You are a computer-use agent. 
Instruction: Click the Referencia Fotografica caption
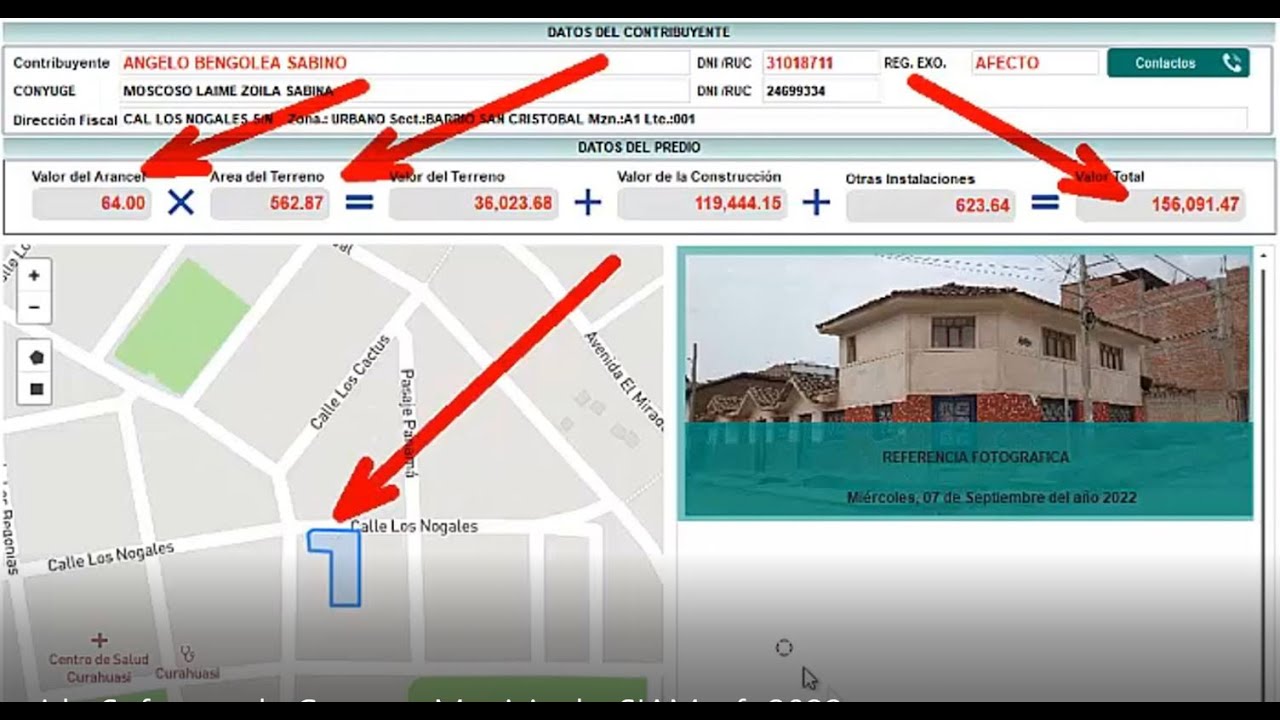(x=975, y=457)
